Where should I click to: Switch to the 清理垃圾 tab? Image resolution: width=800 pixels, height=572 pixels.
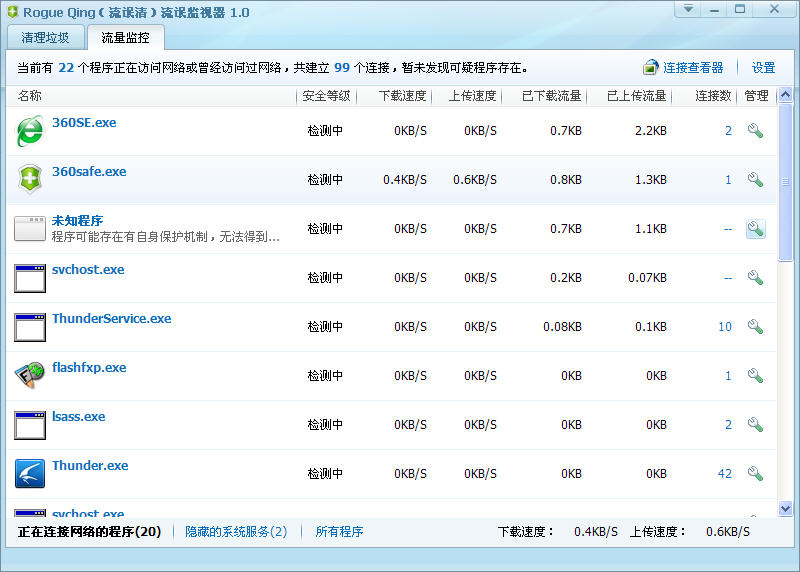click(44, 38)
